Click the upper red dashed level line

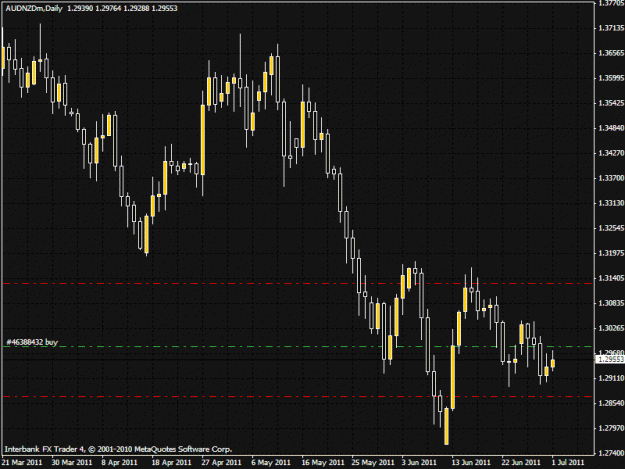coord(298,284)
